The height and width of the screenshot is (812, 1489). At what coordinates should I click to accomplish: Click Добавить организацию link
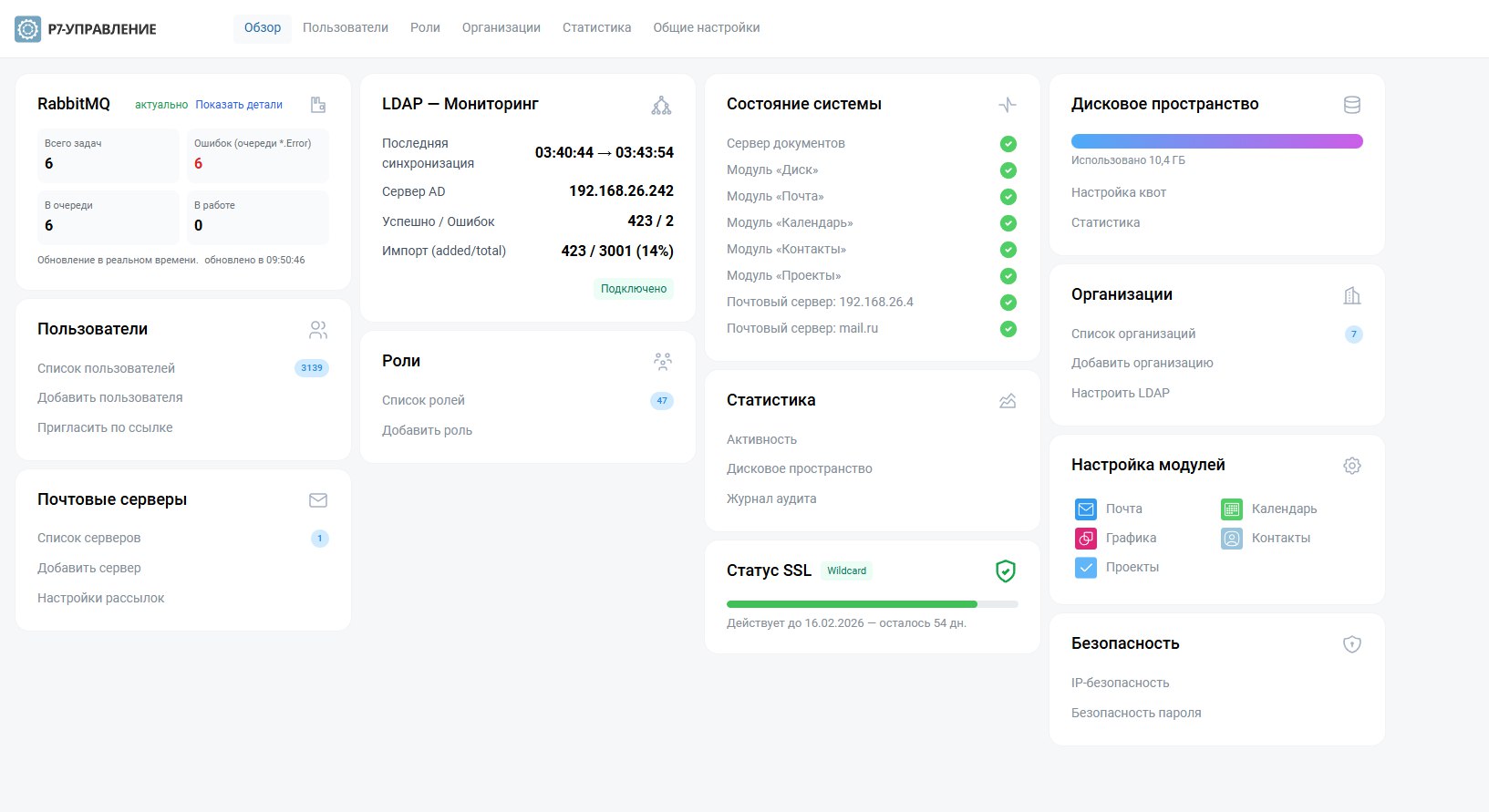[x=1142, y=363]
